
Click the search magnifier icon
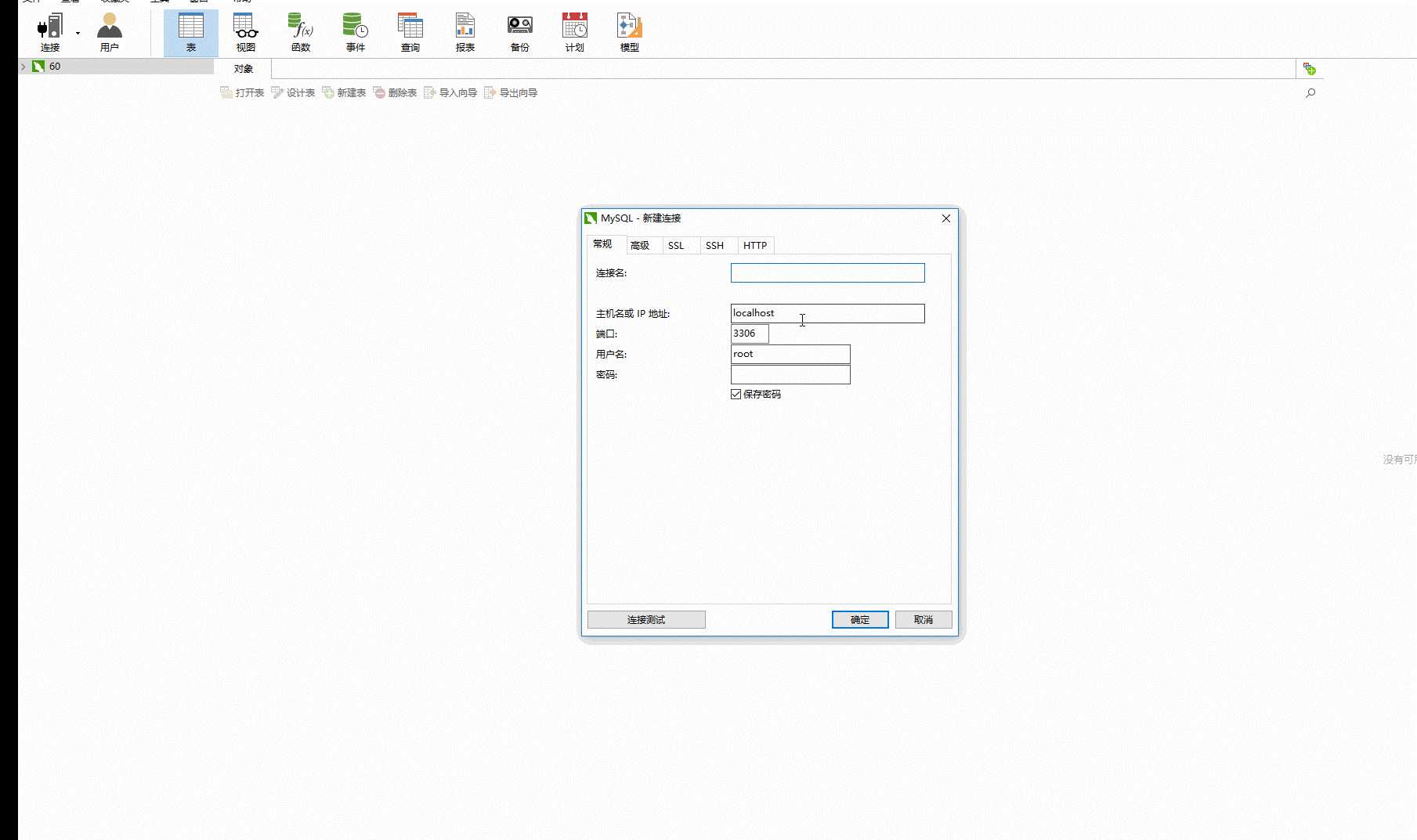(x=1310, y=92)
